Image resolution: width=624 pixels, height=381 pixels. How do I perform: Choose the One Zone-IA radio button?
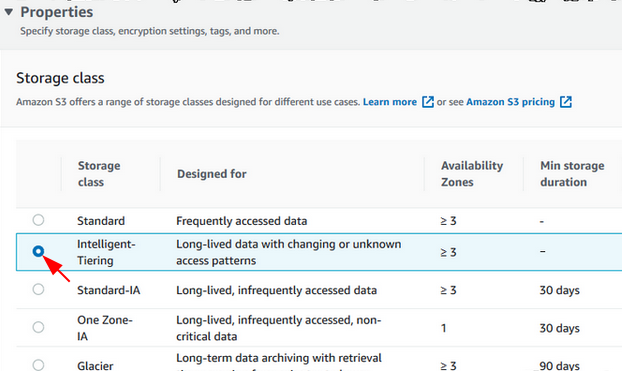point(38,327)
